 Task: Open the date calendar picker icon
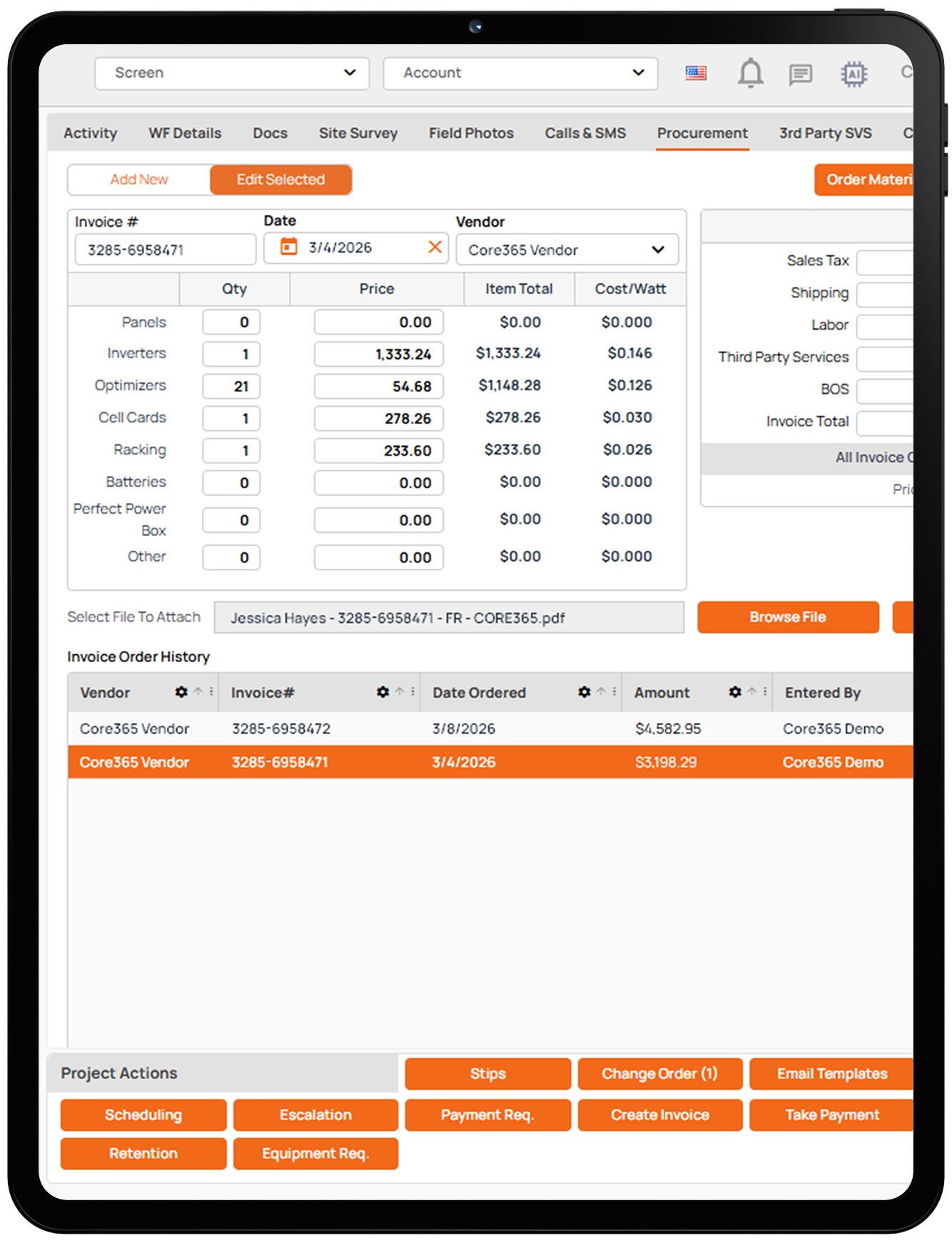(x=288, y=247)
